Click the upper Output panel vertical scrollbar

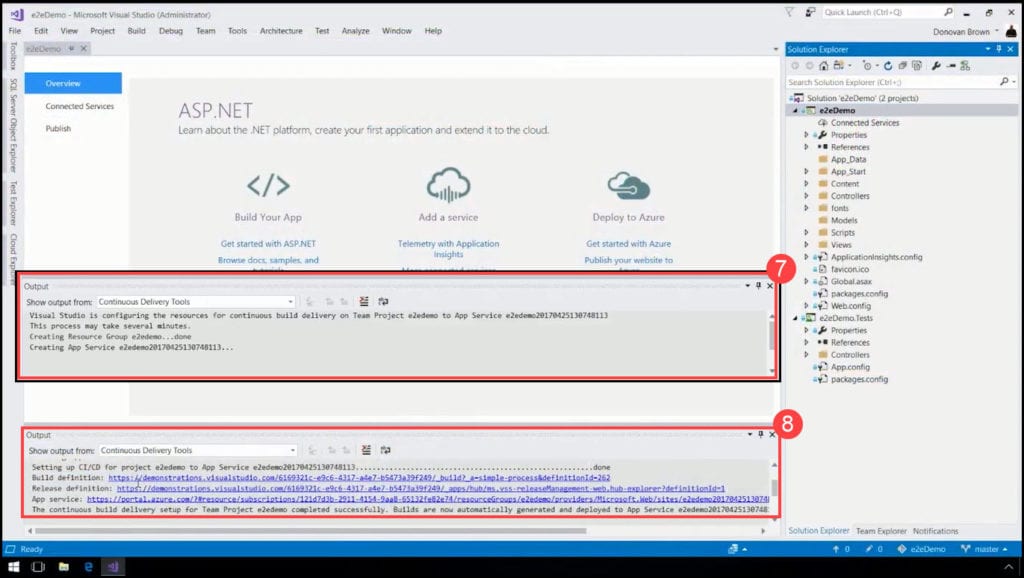coord(771,336)
